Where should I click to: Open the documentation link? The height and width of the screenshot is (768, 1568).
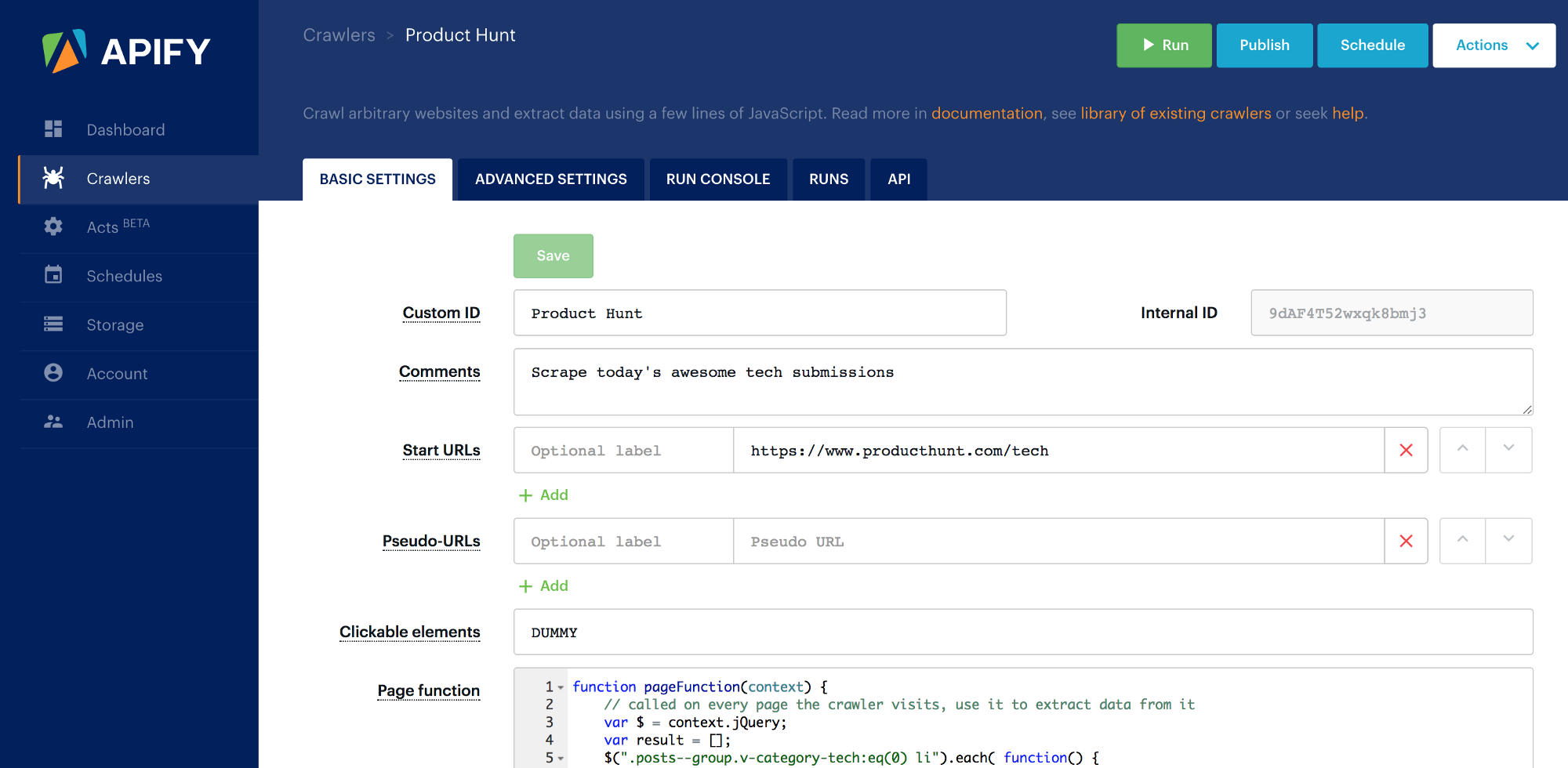coord(985,113)
